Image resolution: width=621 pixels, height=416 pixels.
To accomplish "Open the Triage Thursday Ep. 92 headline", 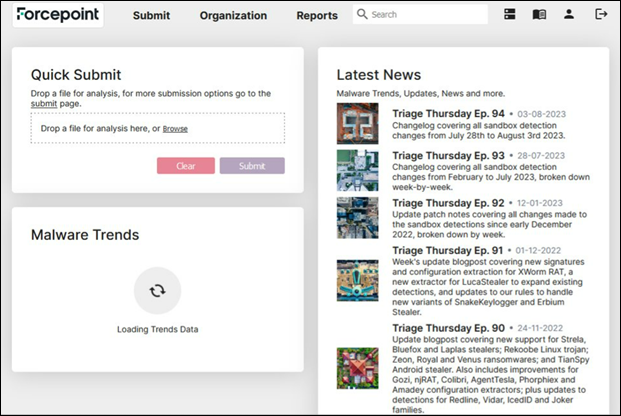I will pyautogui.click(x=448, y=202).
